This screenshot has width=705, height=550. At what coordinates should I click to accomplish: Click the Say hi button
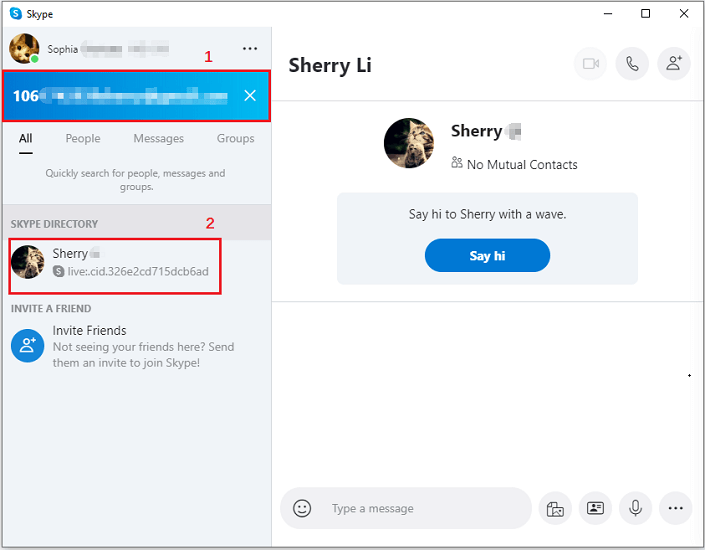point(487,255)
